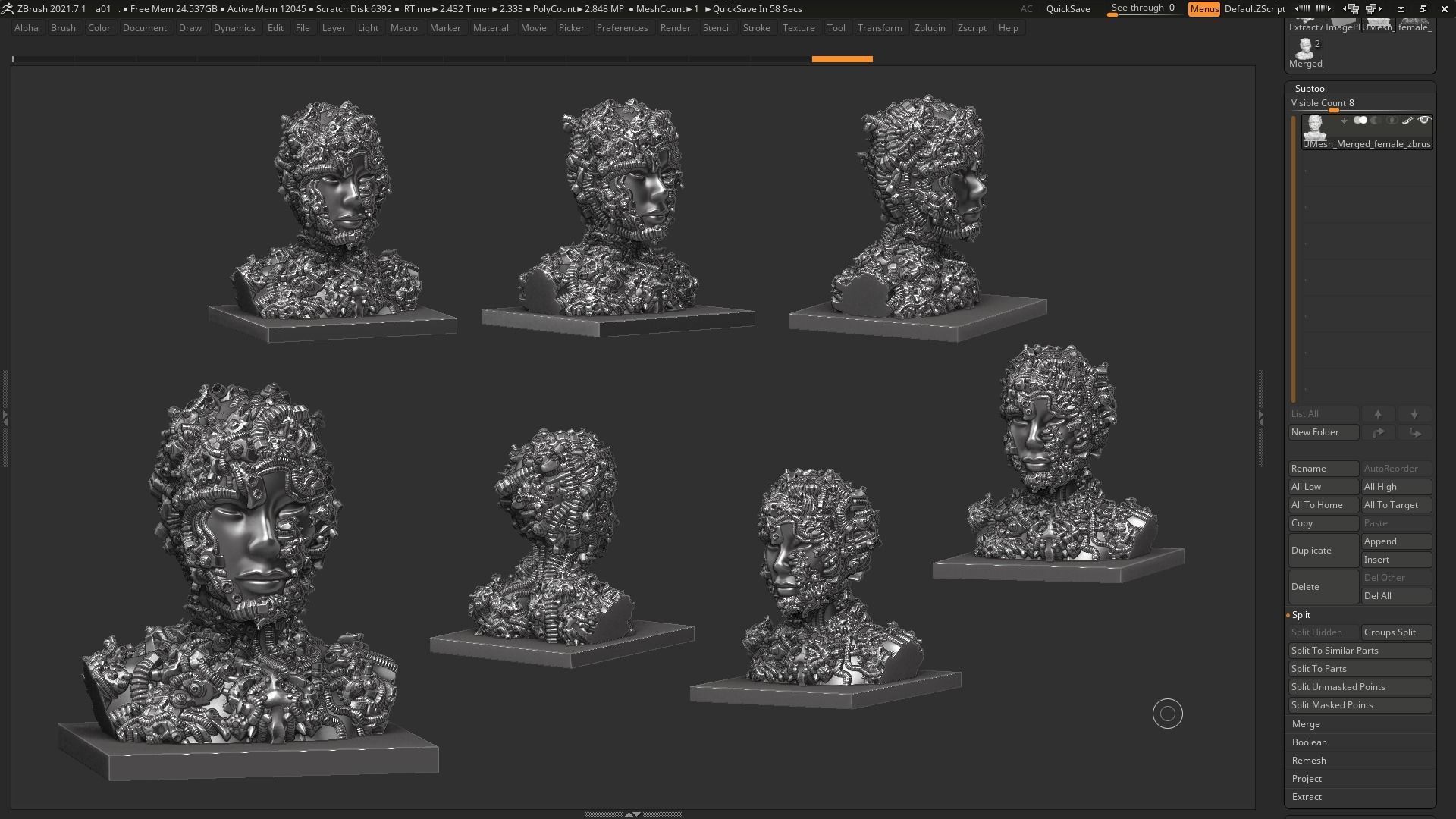Click subtool move-down arrow icon
Viewport: 1456px width, 819px height.
point(1414,414)
